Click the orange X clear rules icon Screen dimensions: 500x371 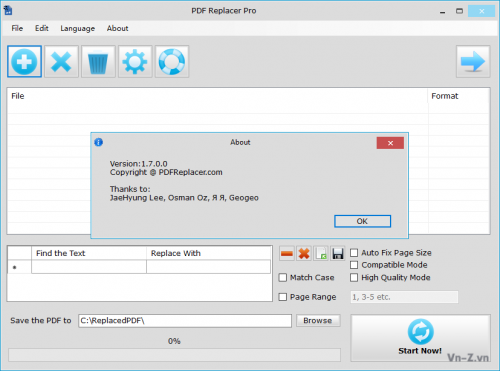tap(304, 254)
